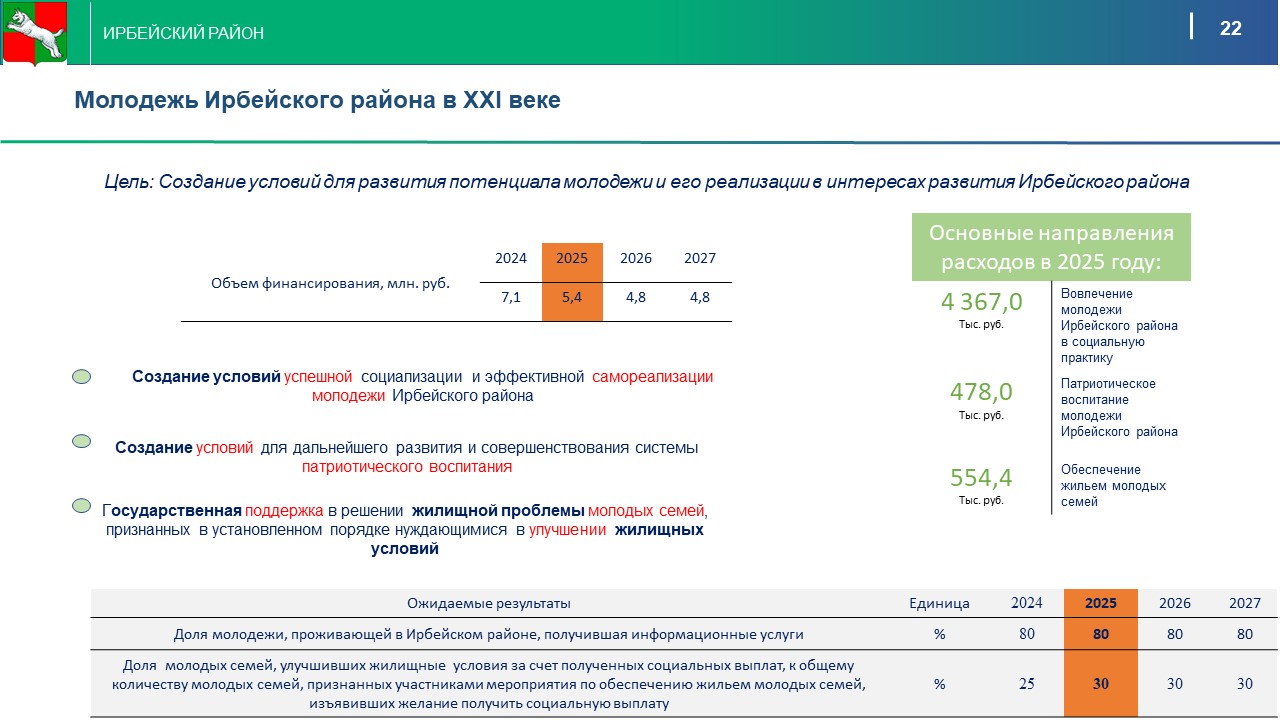The image size is (1280, 720).
Task: Select the 554,4 housing expense figure
Action: pyautogui.click(x=981, y=477)
